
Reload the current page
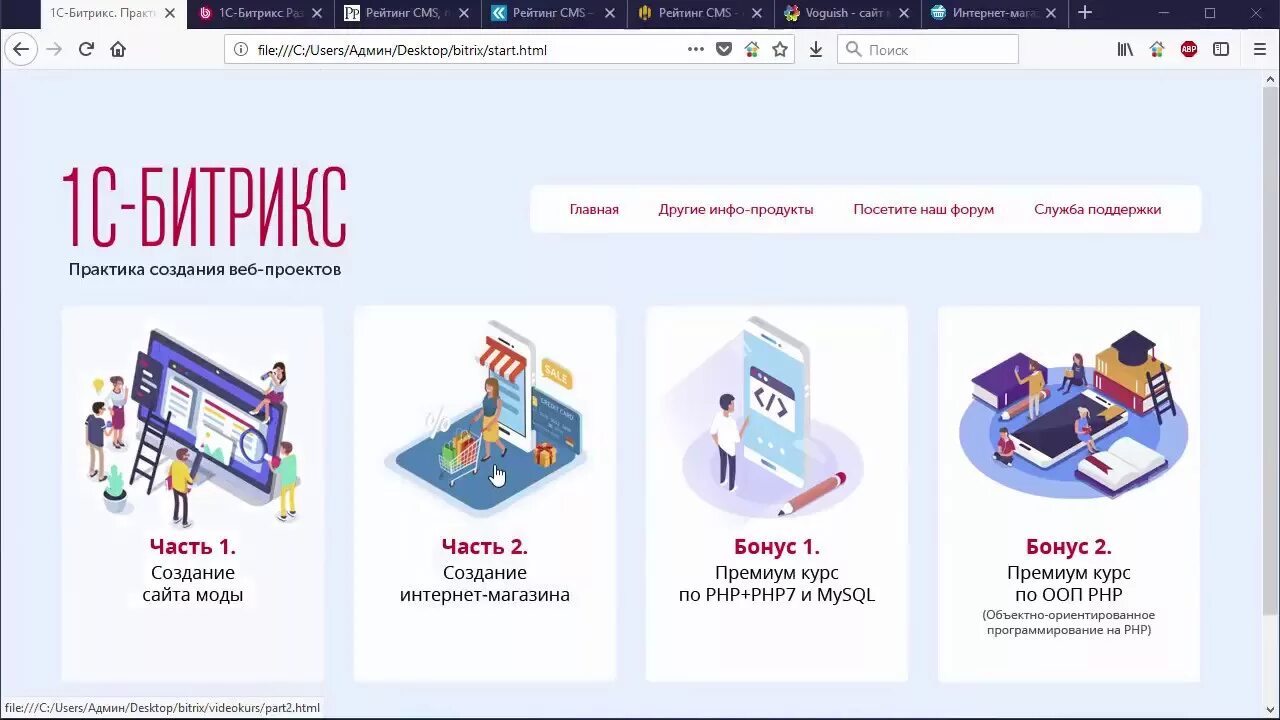[x=86, y=49]
